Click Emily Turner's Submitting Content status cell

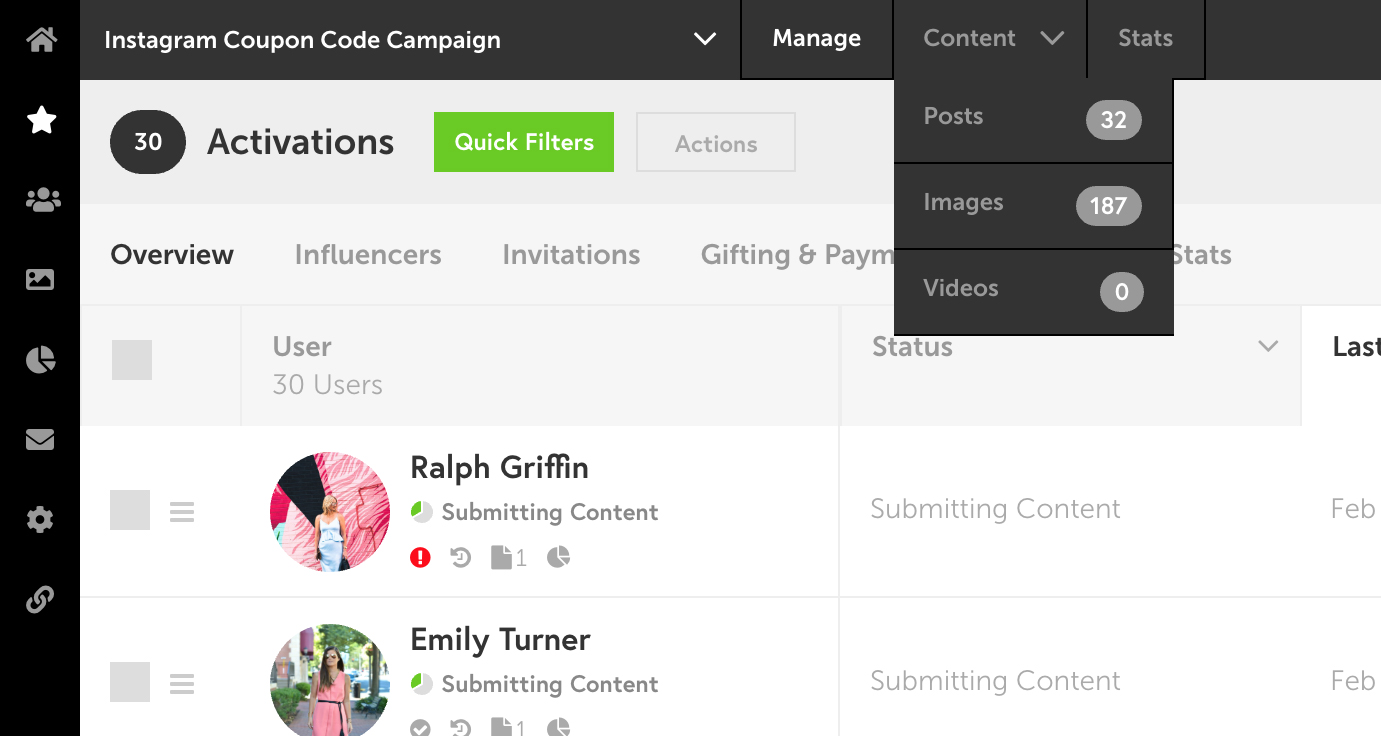(995, 681)
